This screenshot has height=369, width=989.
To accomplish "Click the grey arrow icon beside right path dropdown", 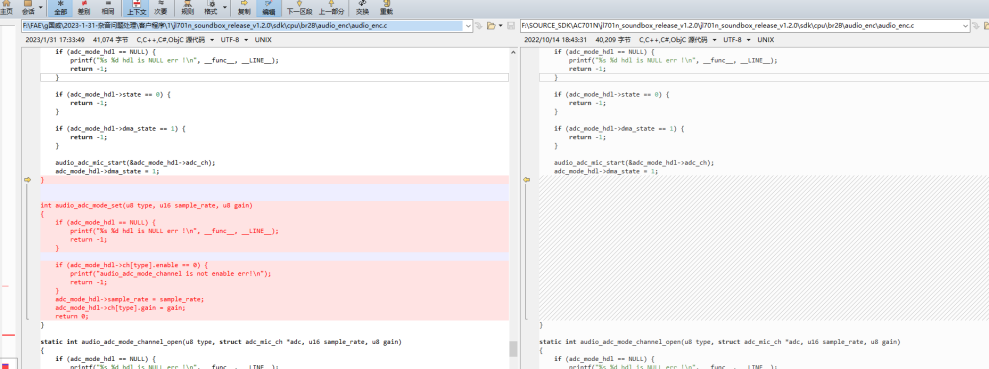I will click(976, 26).
